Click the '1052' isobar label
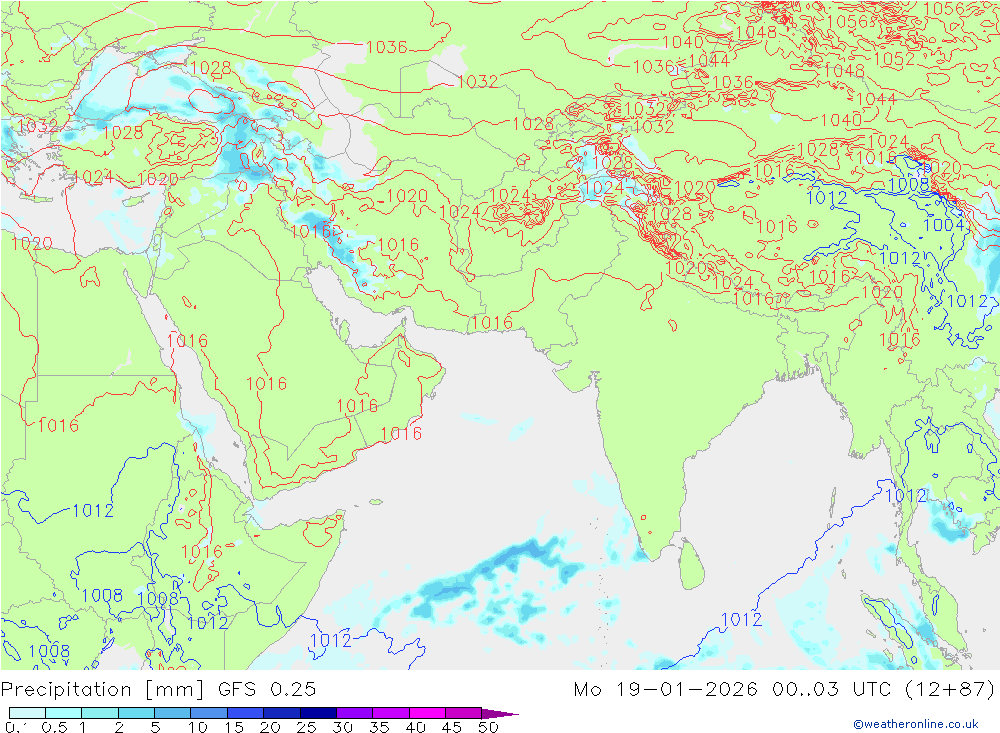Viewport: 1000px width, 733px height. [x=893, y=59]
